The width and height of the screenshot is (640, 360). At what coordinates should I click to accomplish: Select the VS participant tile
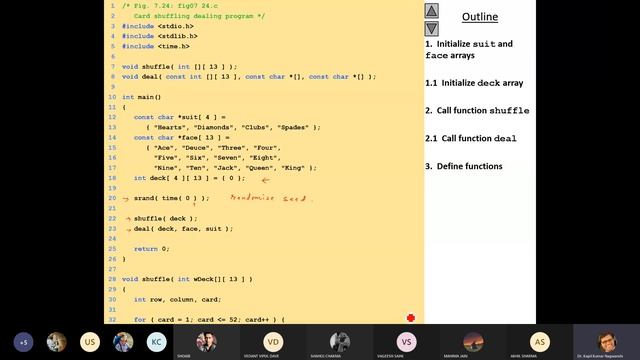click(406, 342)
